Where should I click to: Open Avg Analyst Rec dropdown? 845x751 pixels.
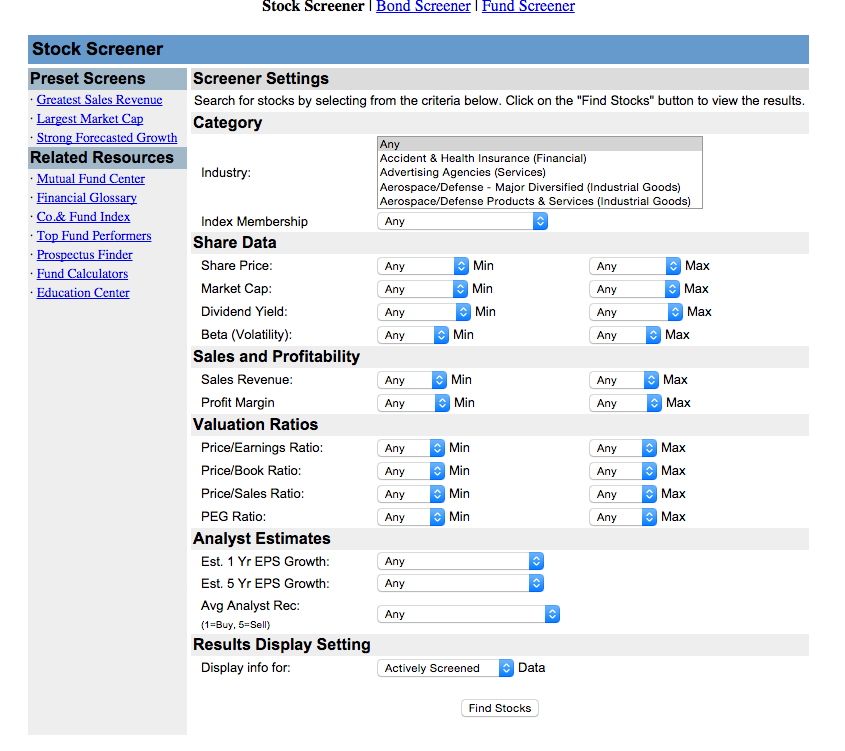468,614
